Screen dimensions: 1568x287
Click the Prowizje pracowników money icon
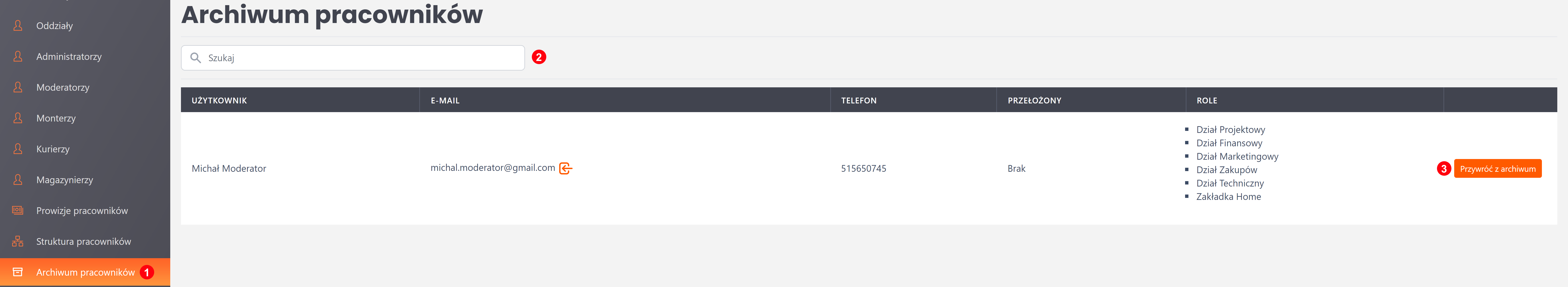coord(18,210)
